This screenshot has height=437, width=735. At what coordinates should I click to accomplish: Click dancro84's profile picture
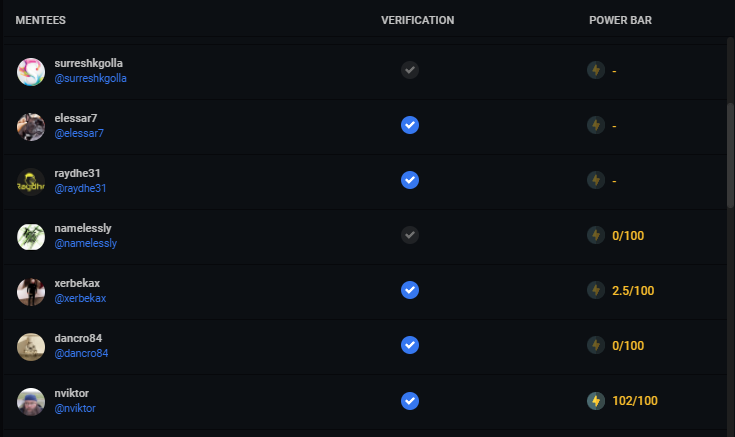click(x=31, y=347)
